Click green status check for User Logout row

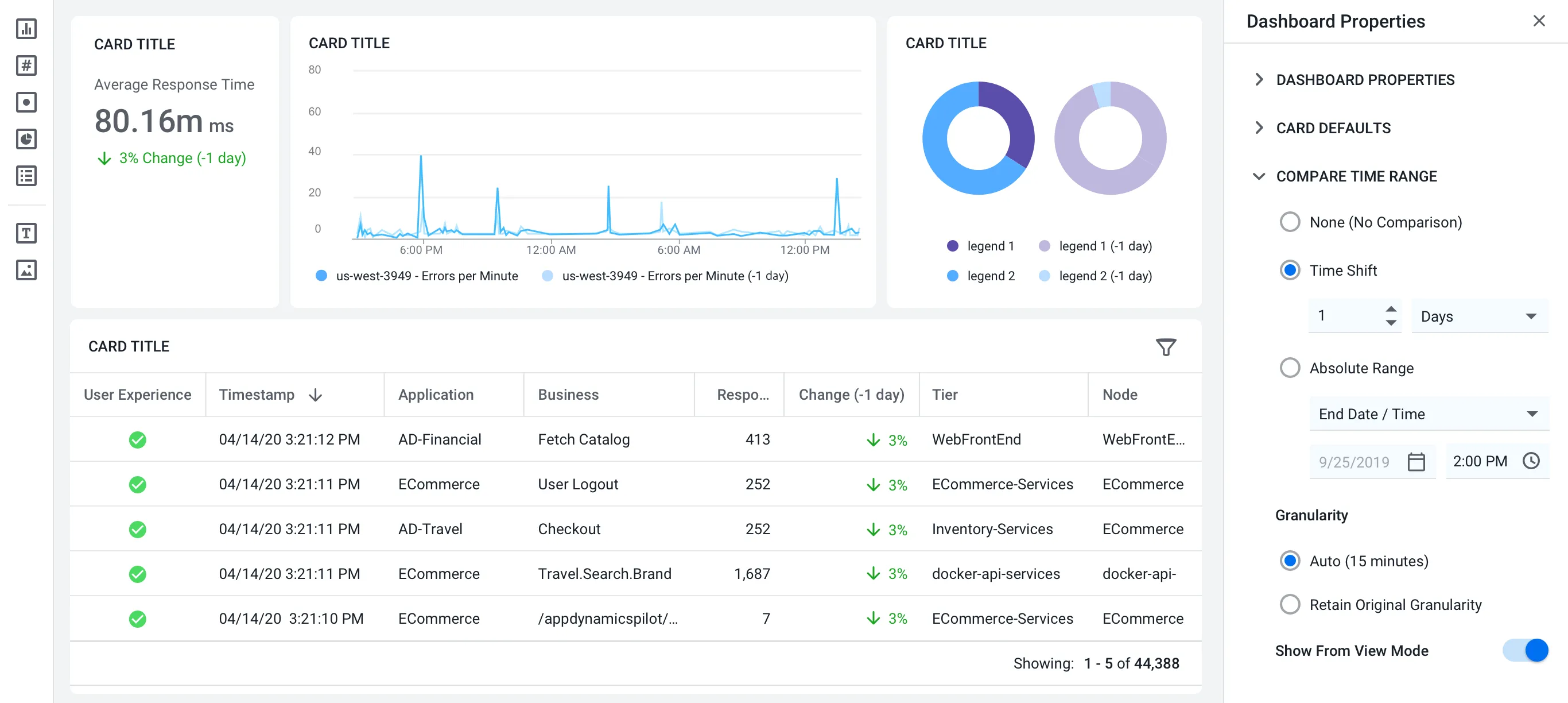click(138, 484)
